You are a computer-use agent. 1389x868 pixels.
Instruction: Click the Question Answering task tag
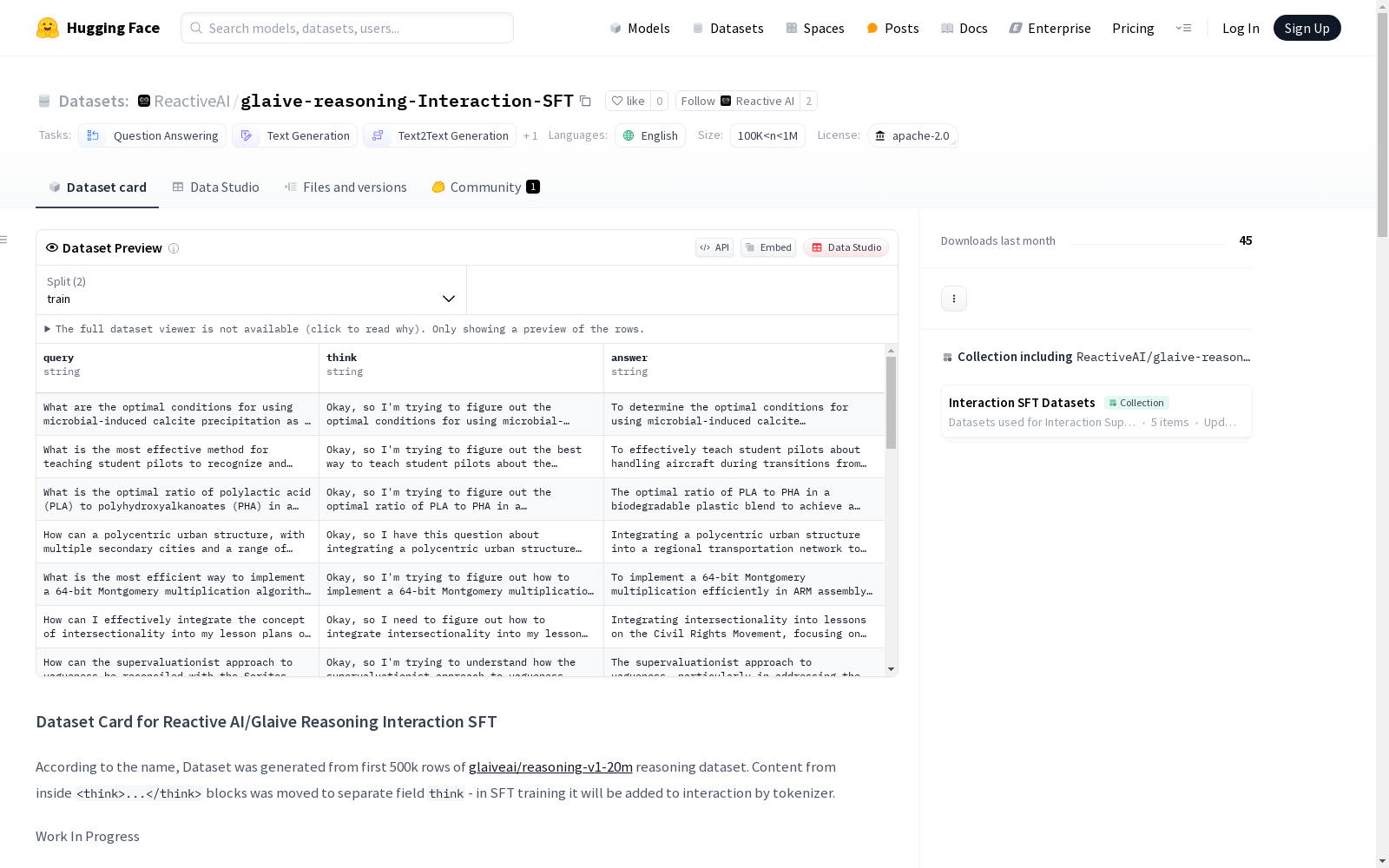pyautogui.click(x=153, y=135)
